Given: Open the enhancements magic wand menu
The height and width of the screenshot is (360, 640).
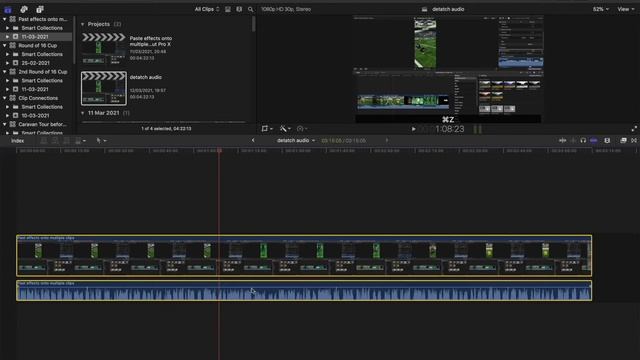Looking at the screenshot, I should pos(285,129).
